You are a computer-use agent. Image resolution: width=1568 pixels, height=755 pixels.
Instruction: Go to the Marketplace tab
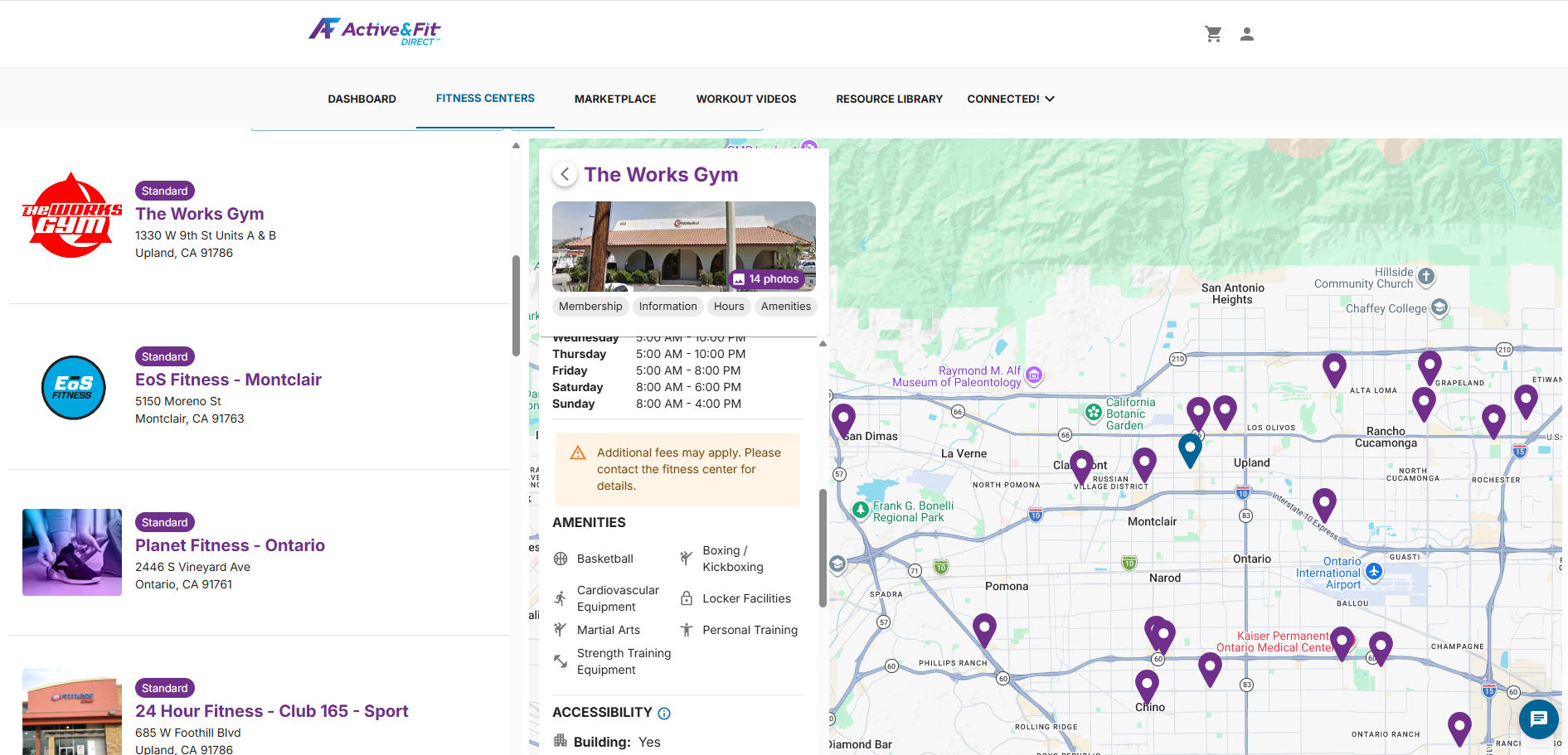pos(615,99)
